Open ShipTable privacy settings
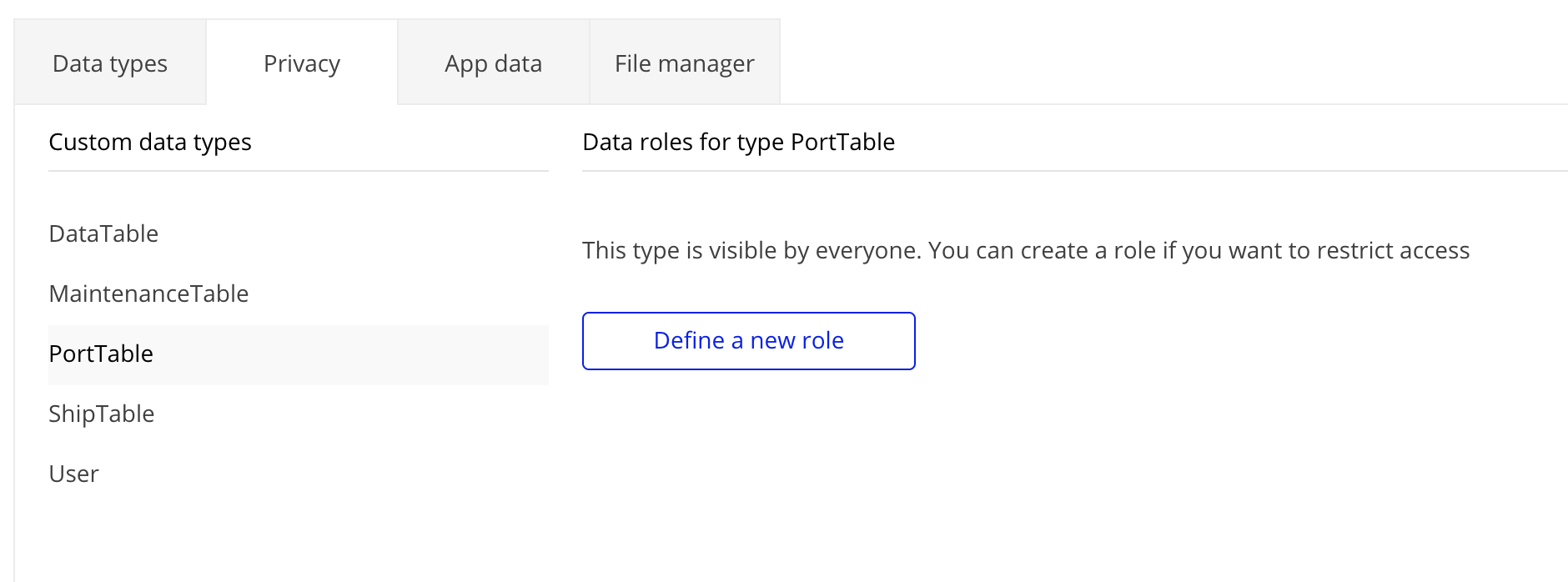This screenshot has height=582, width=1568. [x=299, y=414]
